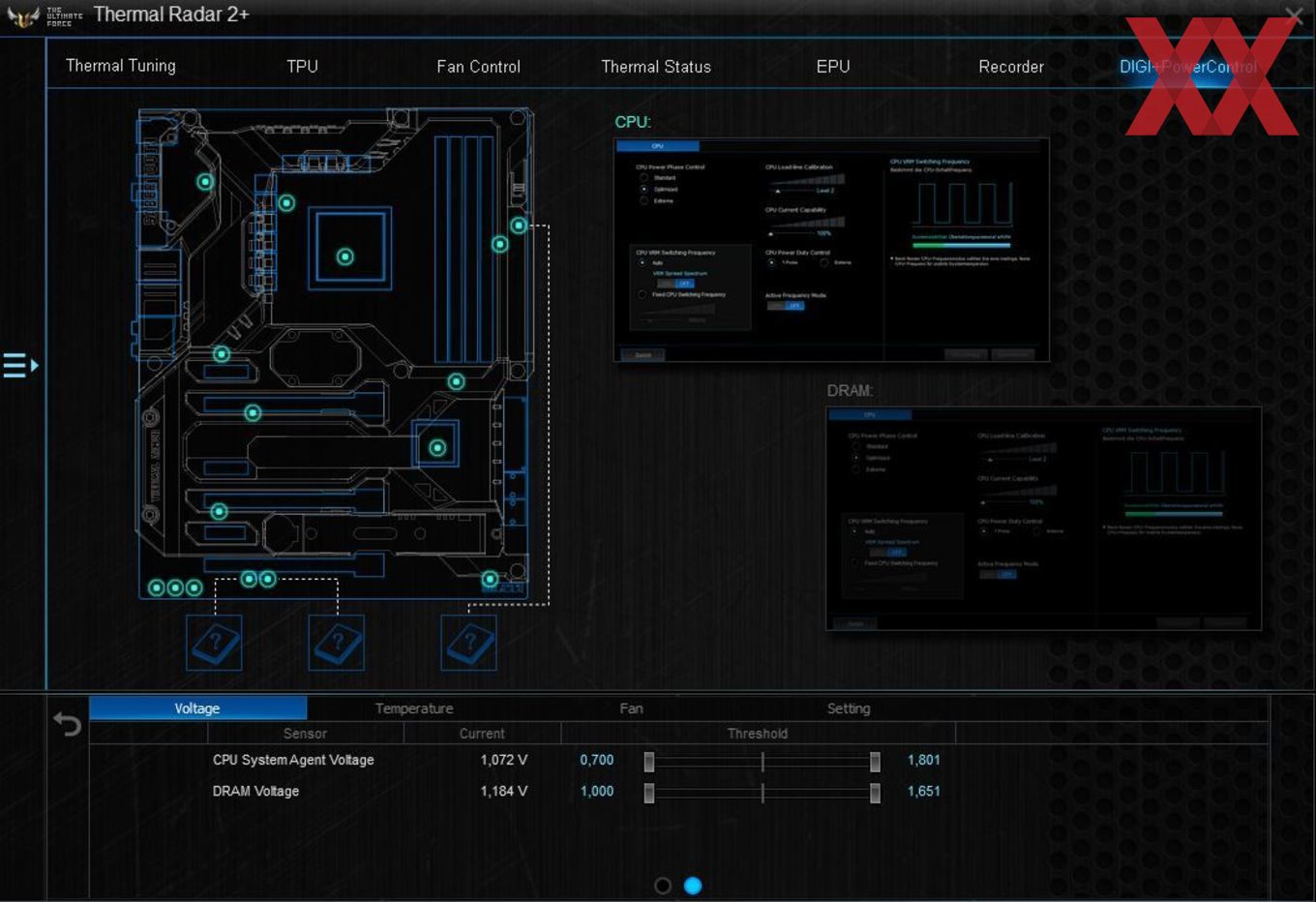
Task: Open the CPU power control preview thumbnail
Action: 831,250
